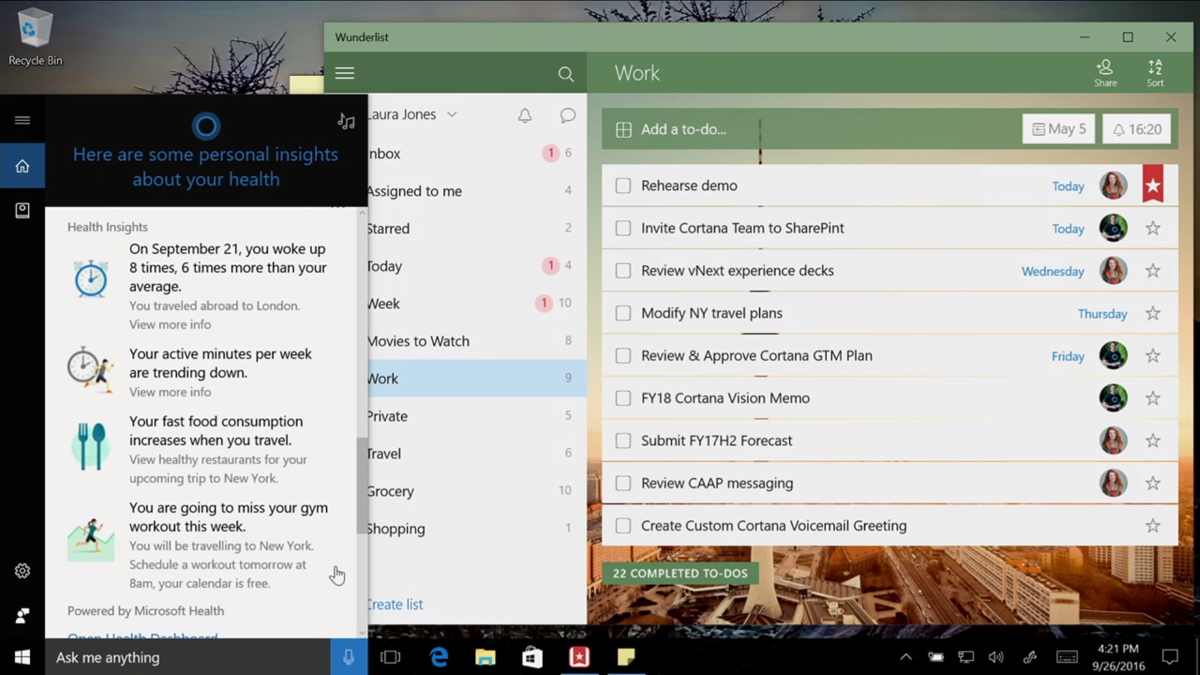The height and width of the screenshot is (675, 1200).
Task: Open Action Center notifications icon
Action: pyautogui.click(x=1170, y=657)
